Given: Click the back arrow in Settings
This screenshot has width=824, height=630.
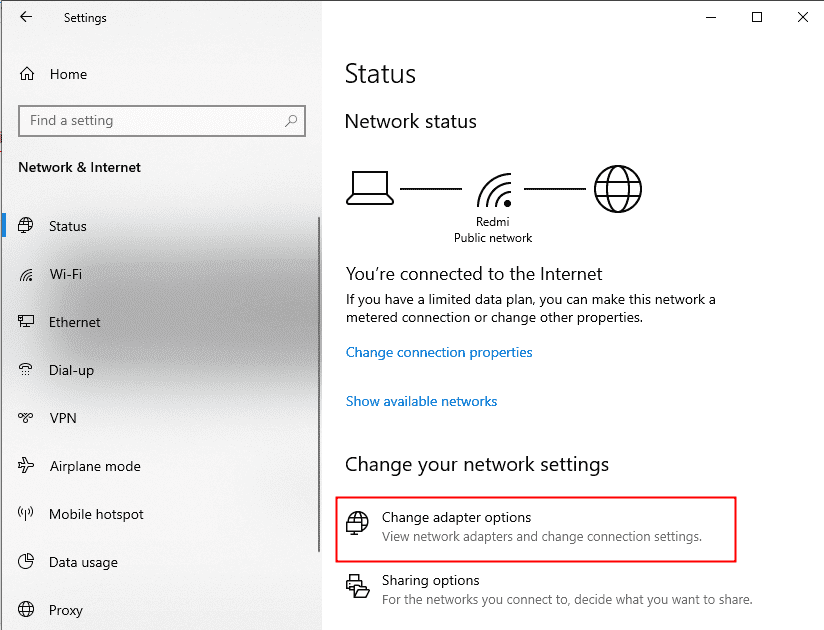Looking at the screenshot, I should (x=26, y=17).
